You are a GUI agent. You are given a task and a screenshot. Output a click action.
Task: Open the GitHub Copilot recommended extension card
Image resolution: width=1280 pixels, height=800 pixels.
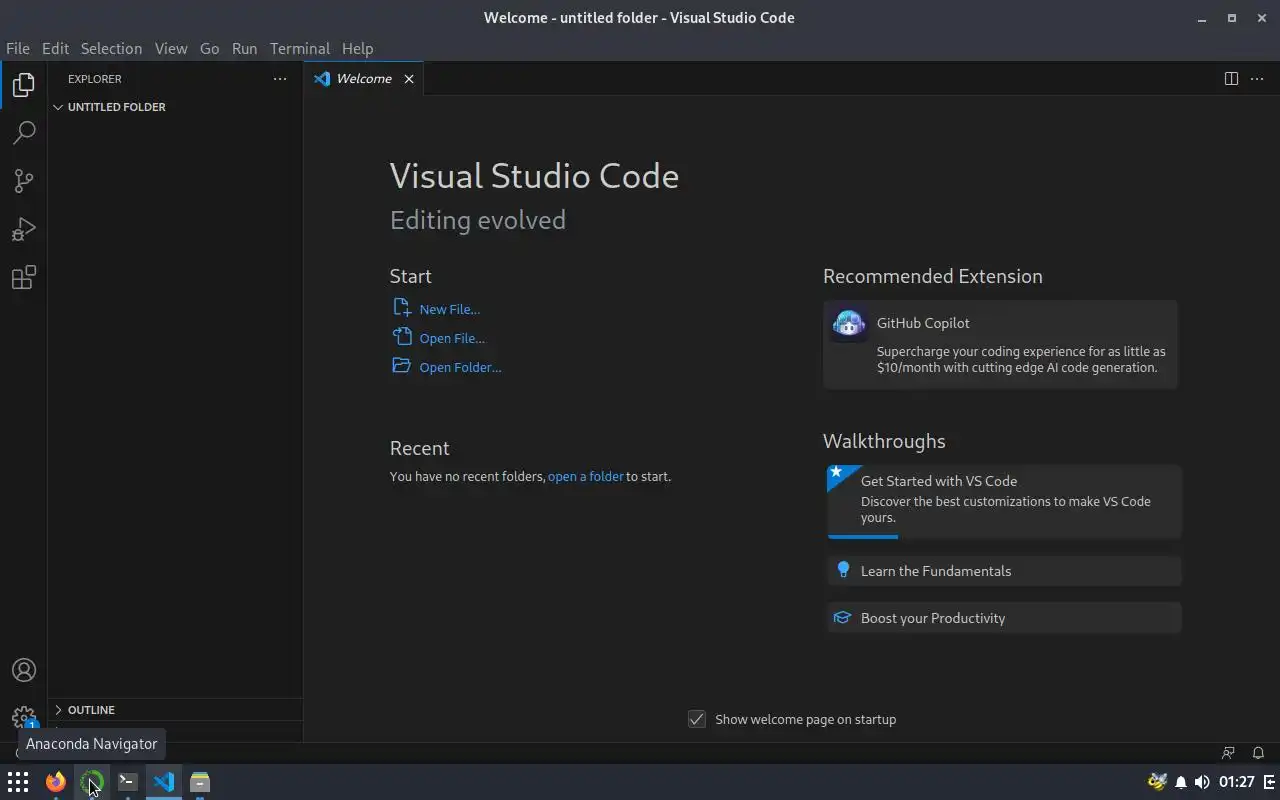[1001, 344]
